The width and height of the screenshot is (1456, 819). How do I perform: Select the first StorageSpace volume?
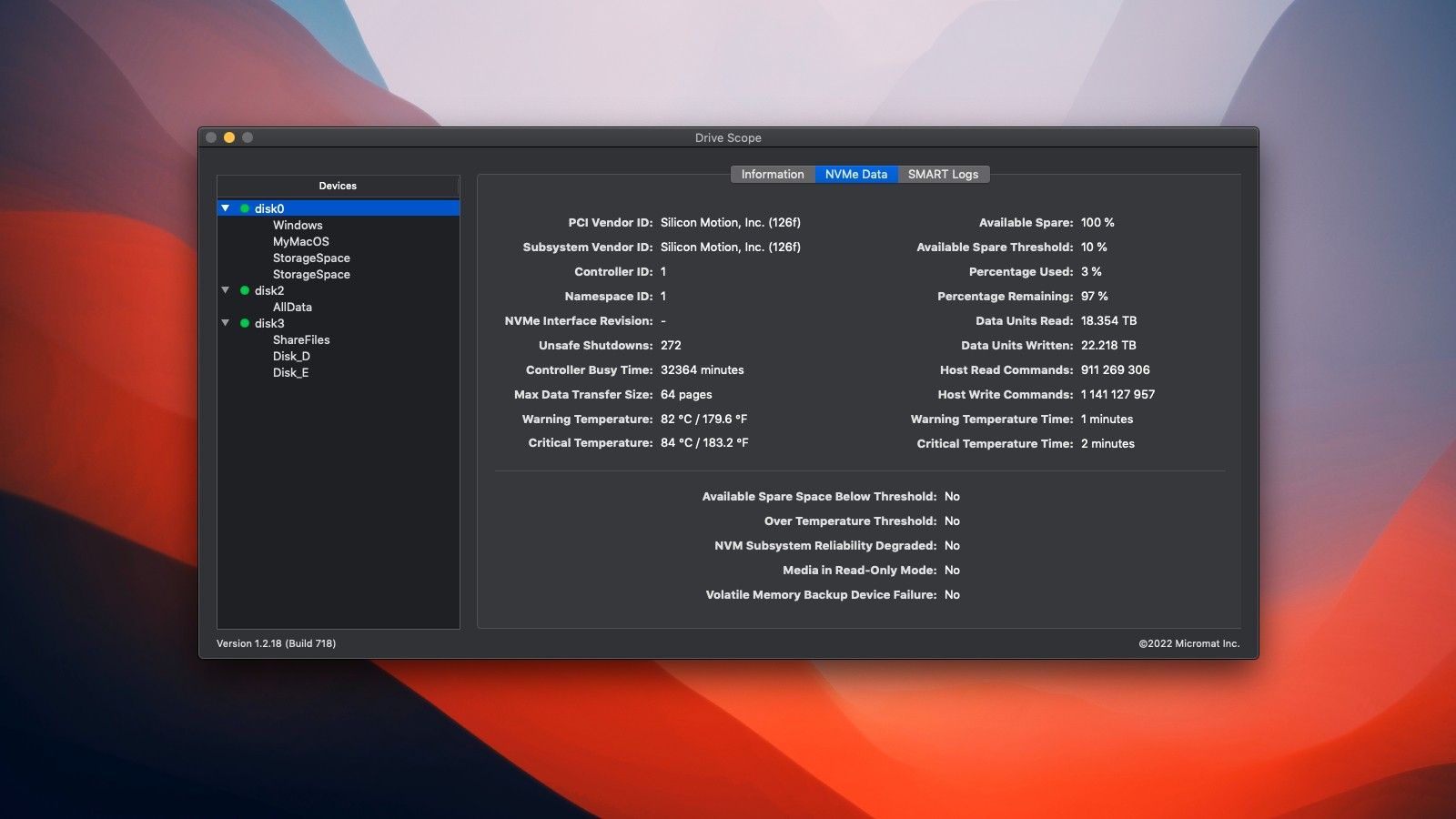pyautogui.click(x=312, y=258)
